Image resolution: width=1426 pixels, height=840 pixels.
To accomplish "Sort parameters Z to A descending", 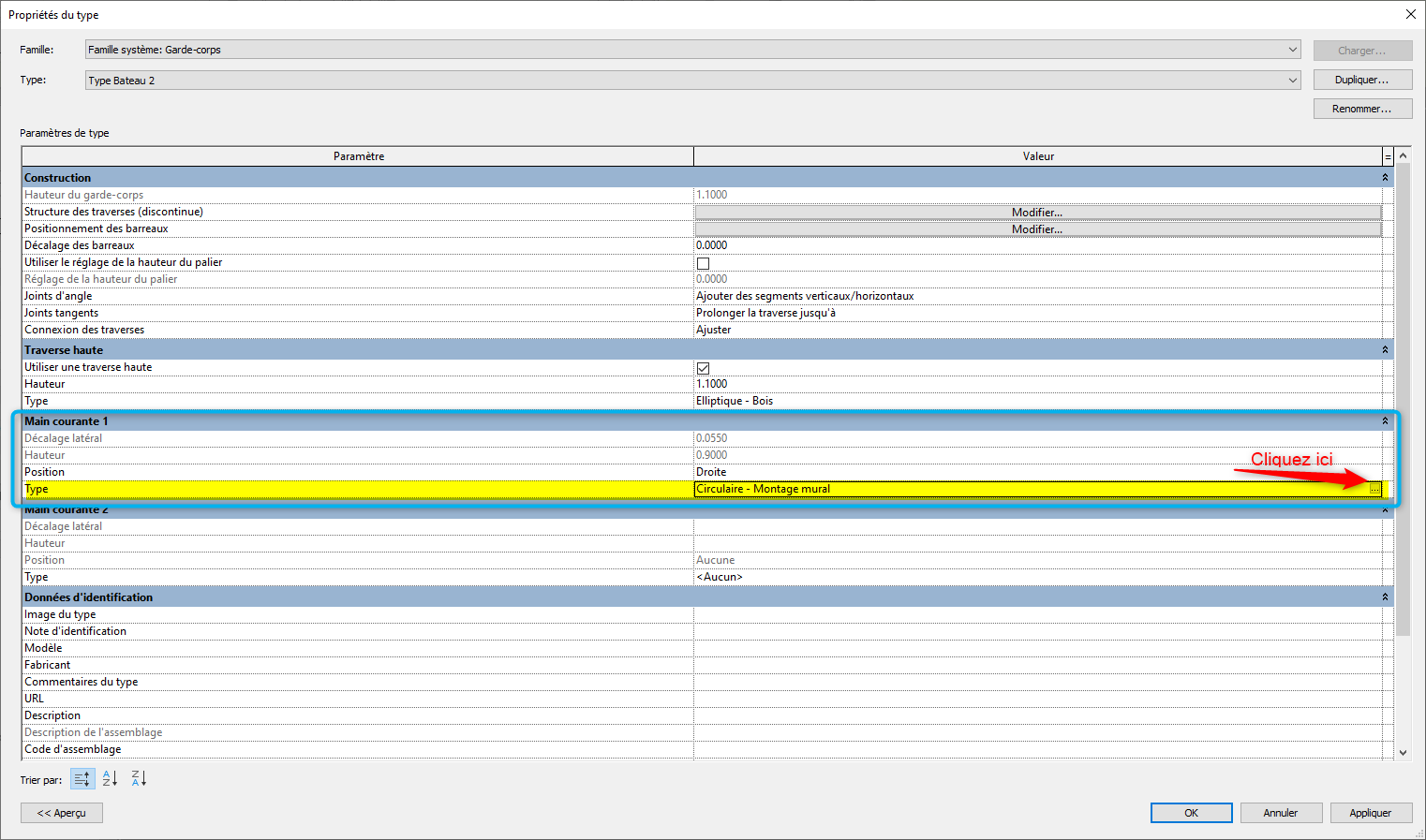I will [x=139, y=779].
